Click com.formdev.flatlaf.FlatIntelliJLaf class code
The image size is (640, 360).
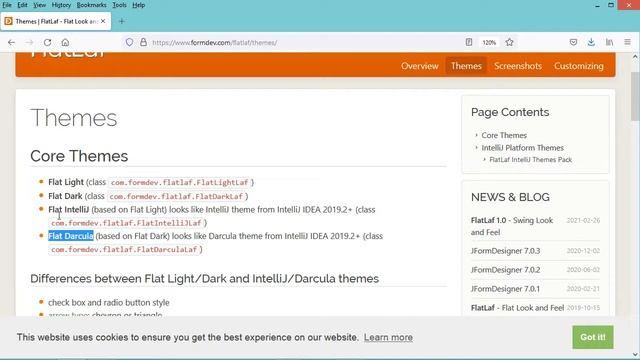126,223
